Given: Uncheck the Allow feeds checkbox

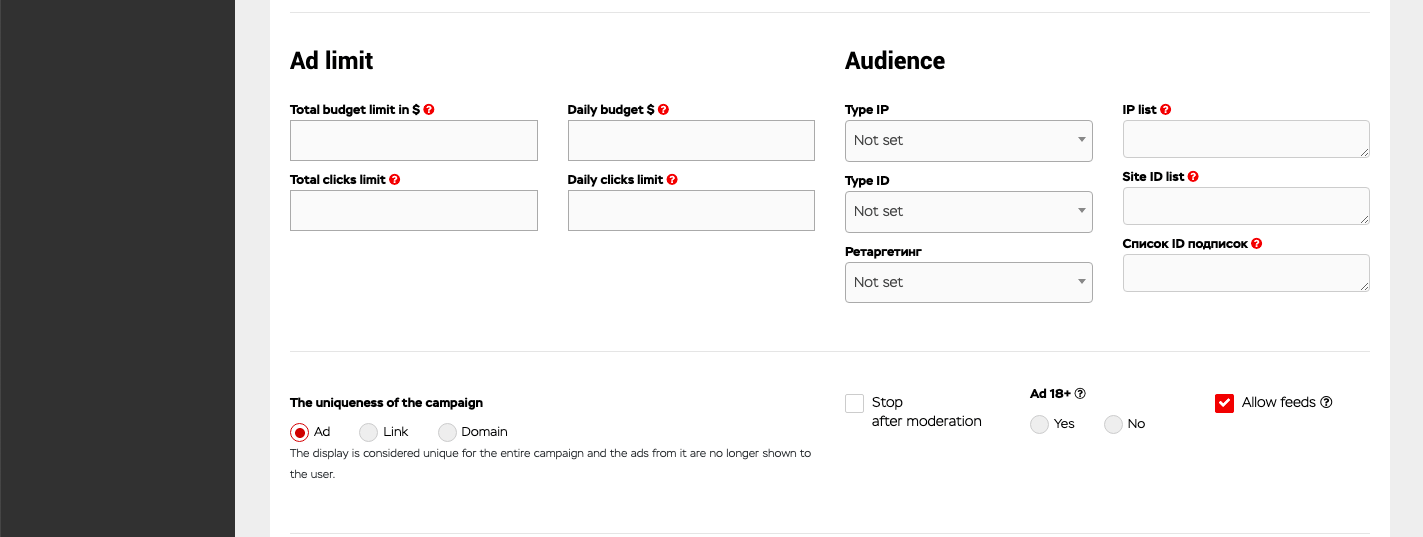Looking at the screenshot, I should 1224,403.
